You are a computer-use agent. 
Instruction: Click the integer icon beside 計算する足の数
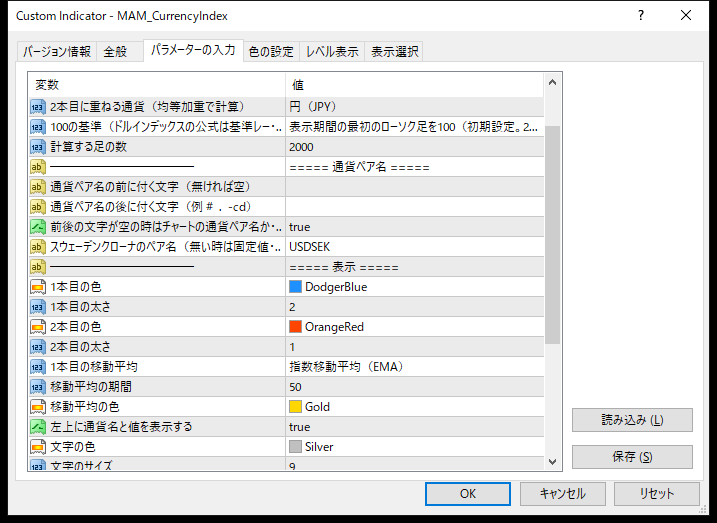click(38, 147)
